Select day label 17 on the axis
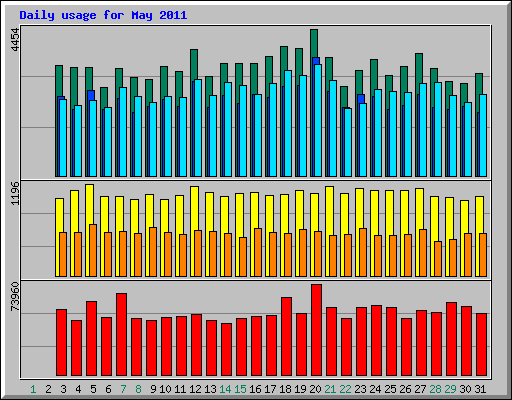The width and height of the screenshot is (512, 400). pyautogui.click(x=270, y=389)
